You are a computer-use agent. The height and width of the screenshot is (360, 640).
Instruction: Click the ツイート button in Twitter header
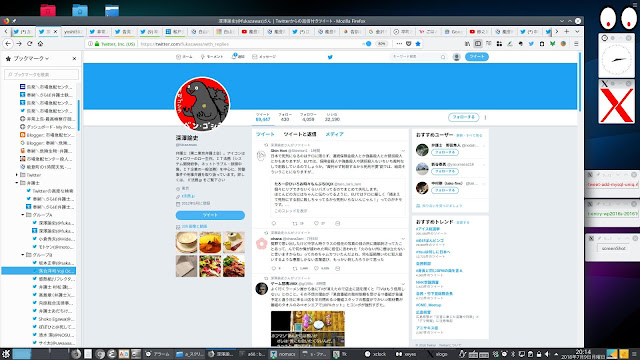[x=477, y=57]
